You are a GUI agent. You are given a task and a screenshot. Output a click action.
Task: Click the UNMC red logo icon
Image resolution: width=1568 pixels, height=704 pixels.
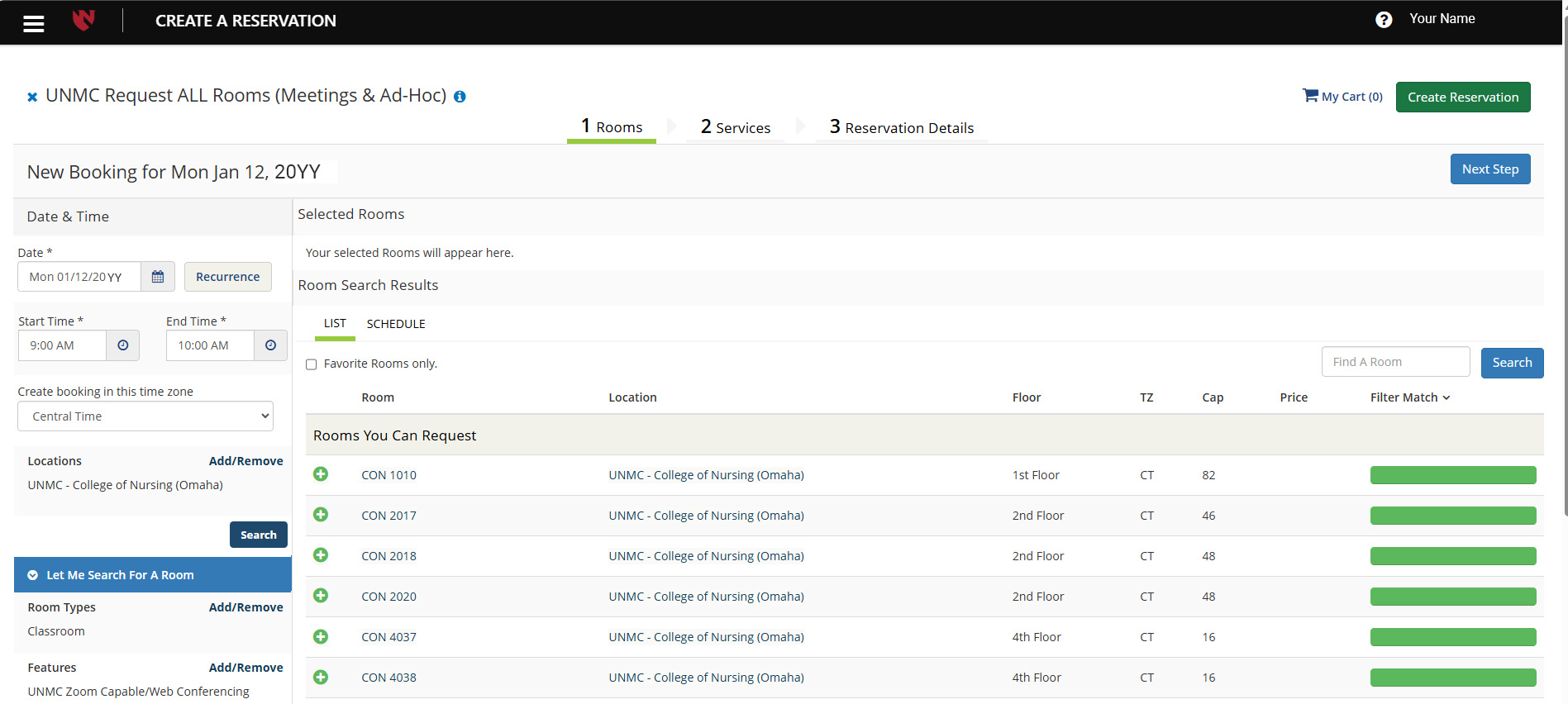click(83, 20)
